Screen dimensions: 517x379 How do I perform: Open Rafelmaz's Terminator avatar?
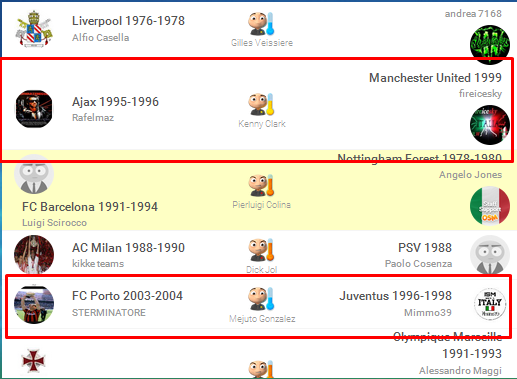click(x=34, y=109)
